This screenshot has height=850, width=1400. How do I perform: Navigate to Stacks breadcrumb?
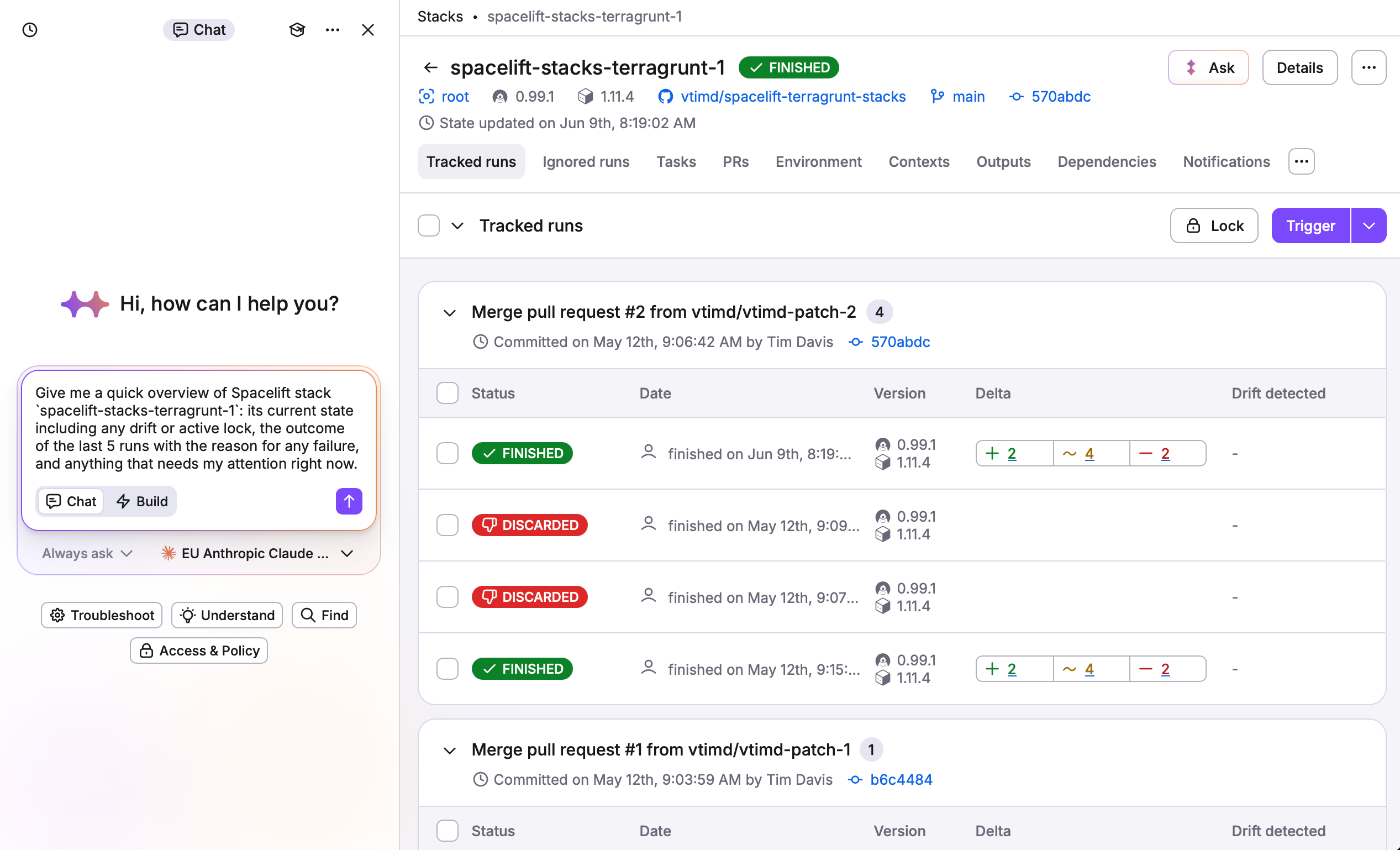click(440, 17)
